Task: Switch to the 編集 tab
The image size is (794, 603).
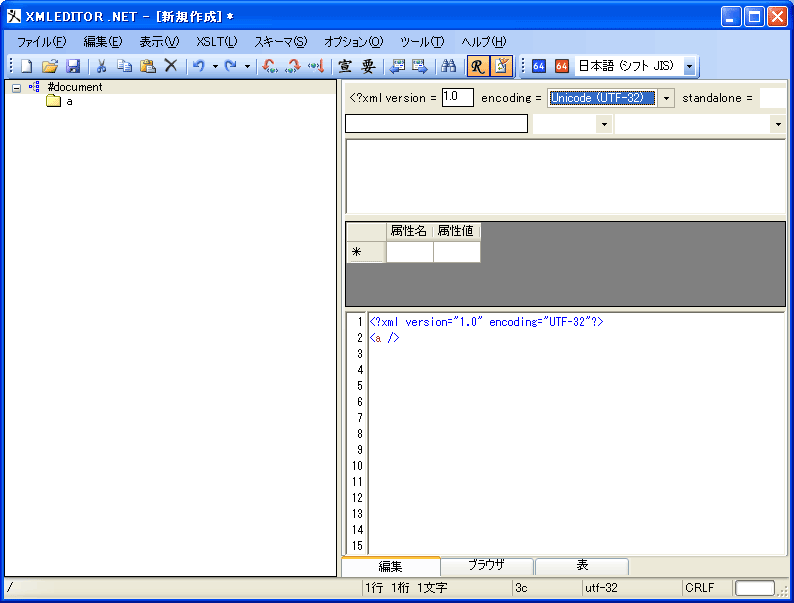Action: coord(390,567)
